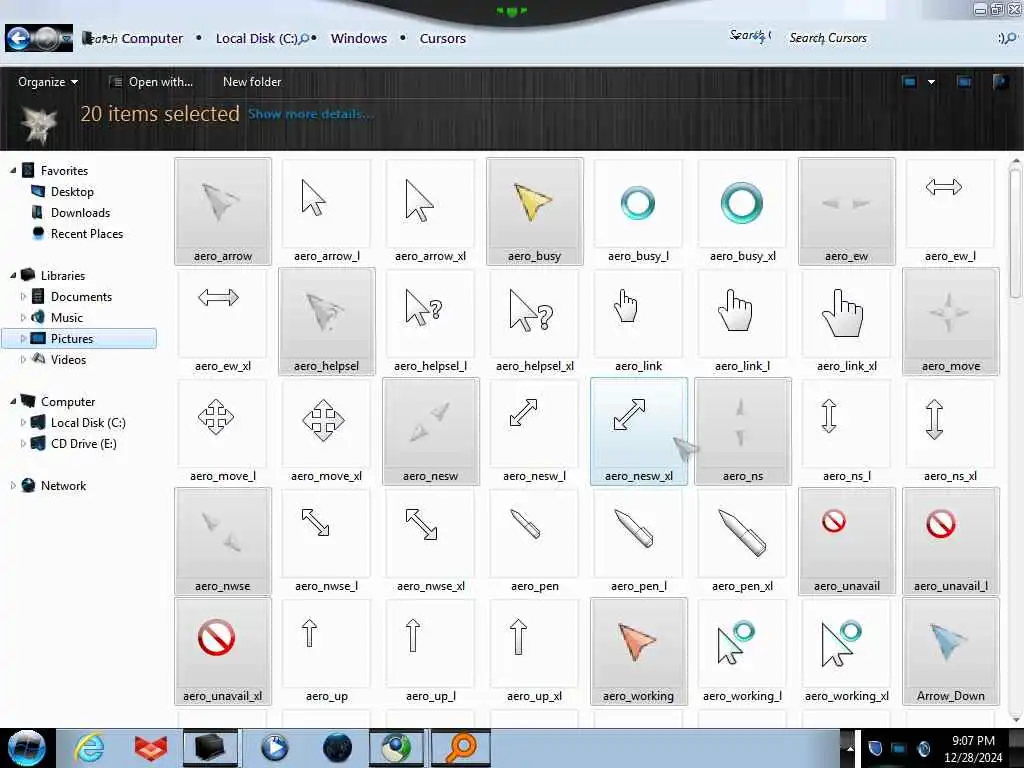The image size is (1024, 768).
Task: Select the aero_pen cursor file
Action: point(534,541)
